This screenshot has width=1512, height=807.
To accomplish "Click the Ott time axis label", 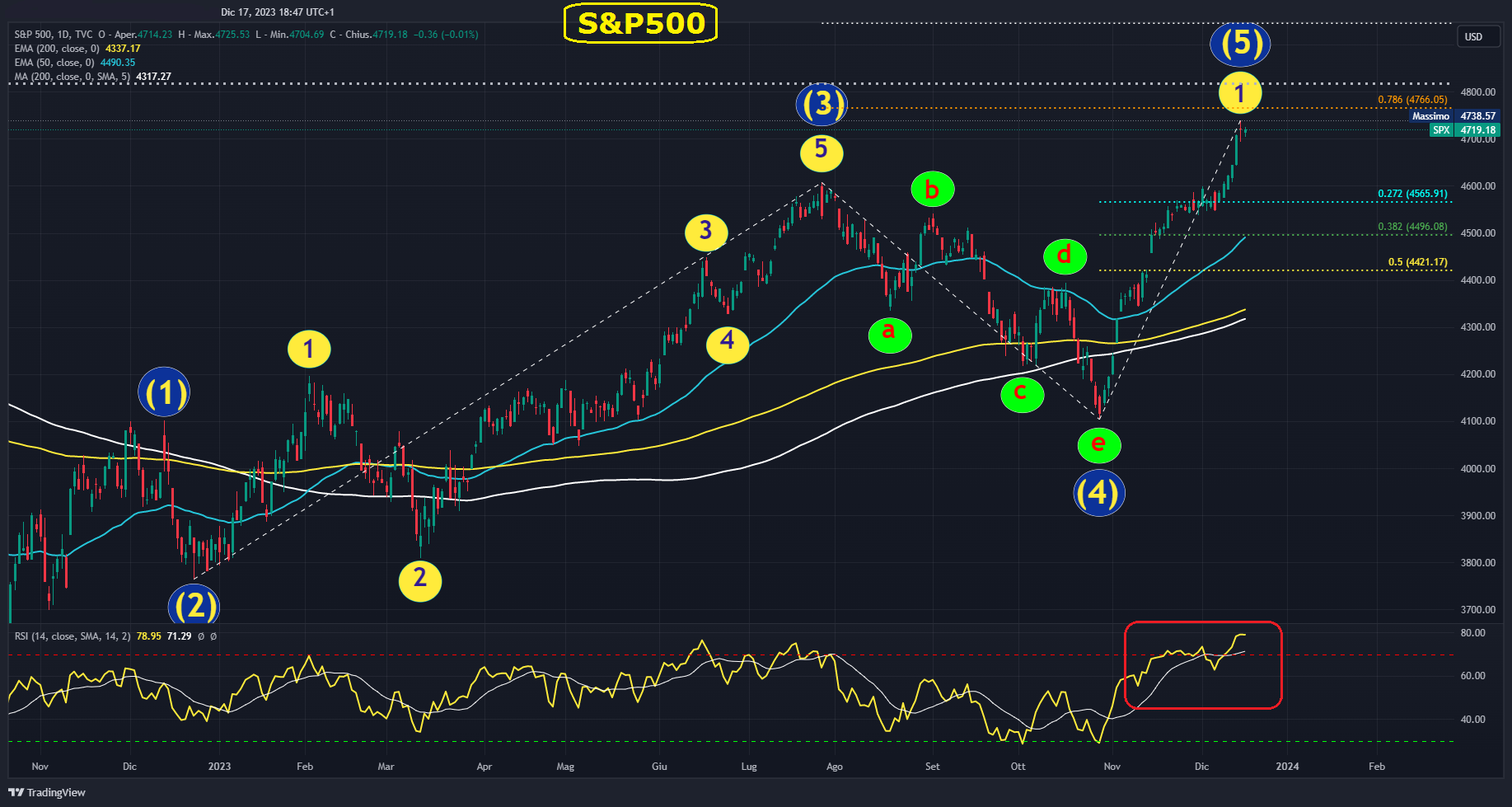I will (1018, 767).
